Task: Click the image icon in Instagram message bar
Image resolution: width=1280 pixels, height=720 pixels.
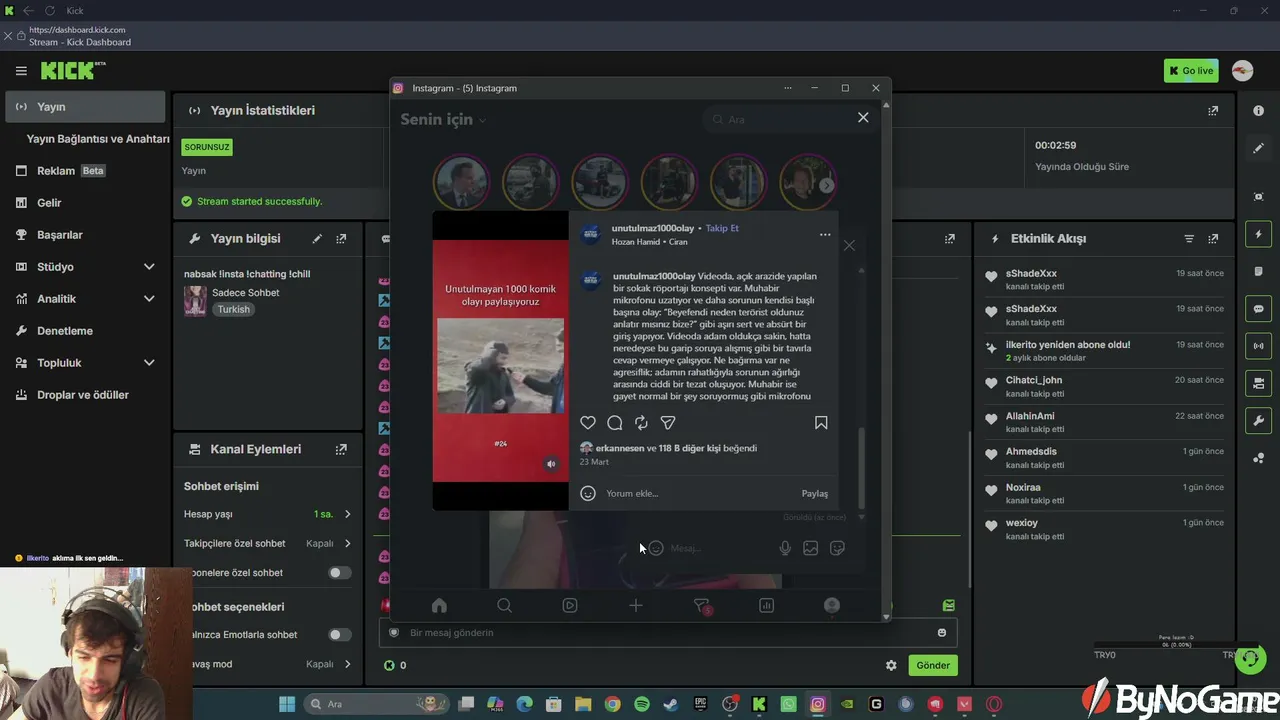Action: pyautogui.click(x=811, y=548)
